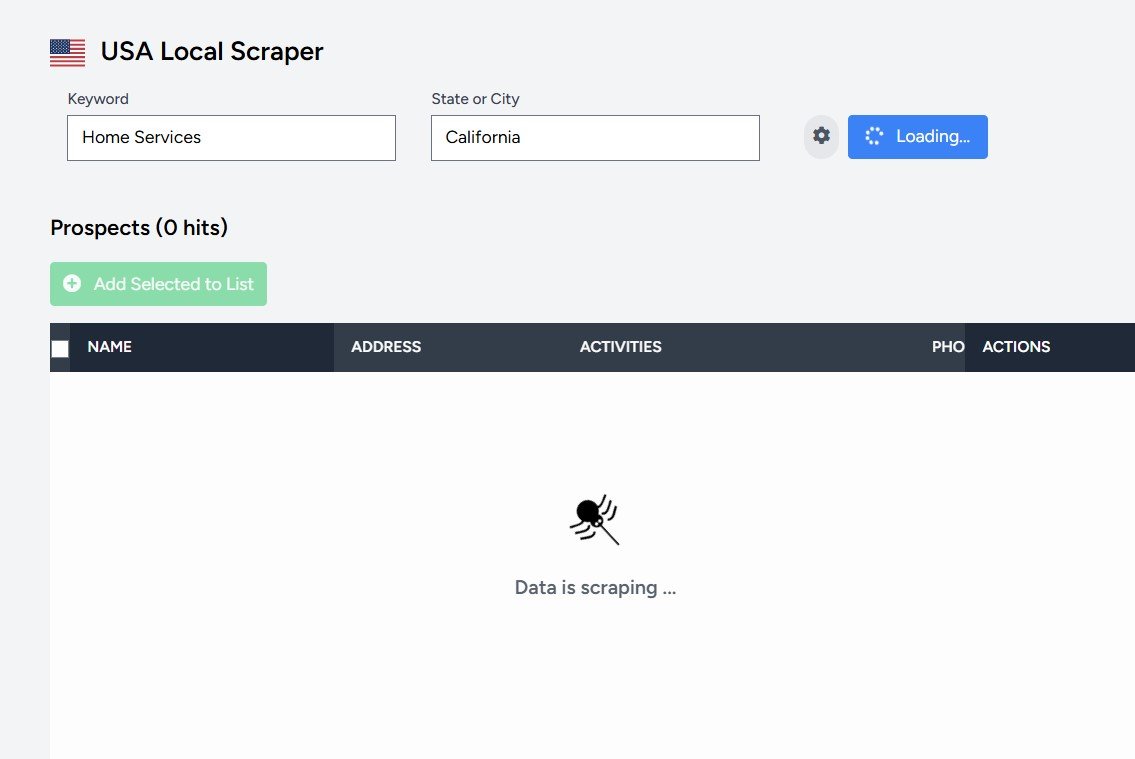The height and width of the screenshot is (759, 1135).
Task: Click the plus icon on Add Selected
Action: (72, 284)
